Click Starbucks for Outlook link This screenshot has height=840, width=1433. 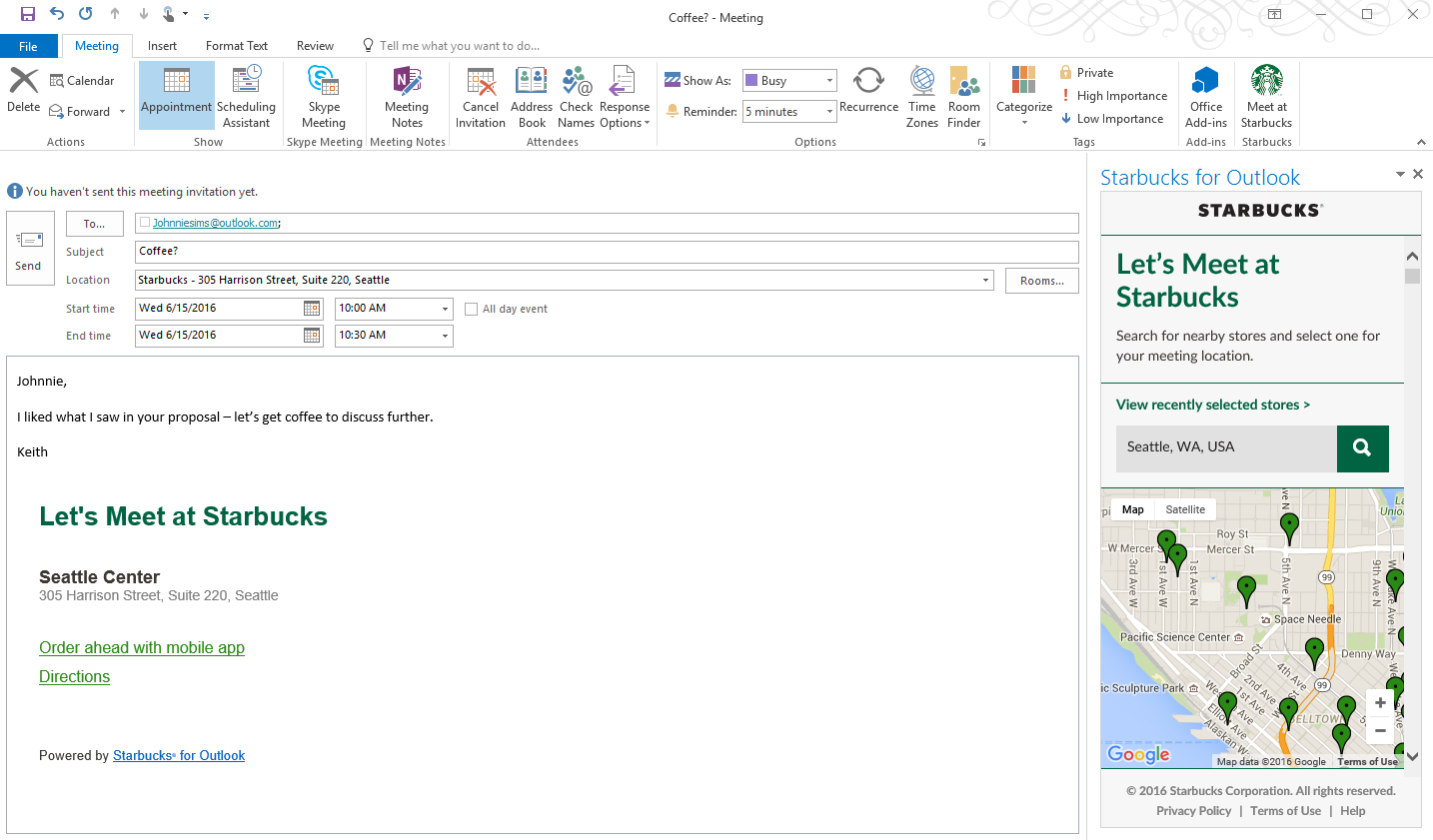tap(179, 756)
